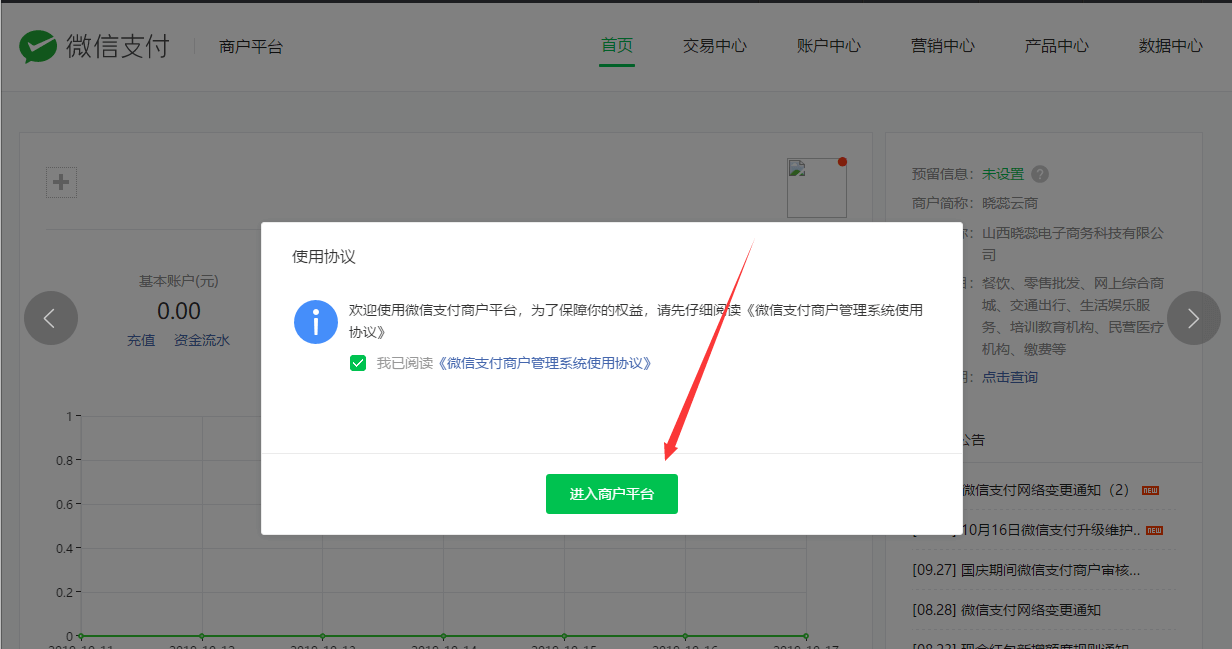Click the 0.00 balance value
Image resolution: width=1232 pixels, height=649 pixels.
pos(179,311)
